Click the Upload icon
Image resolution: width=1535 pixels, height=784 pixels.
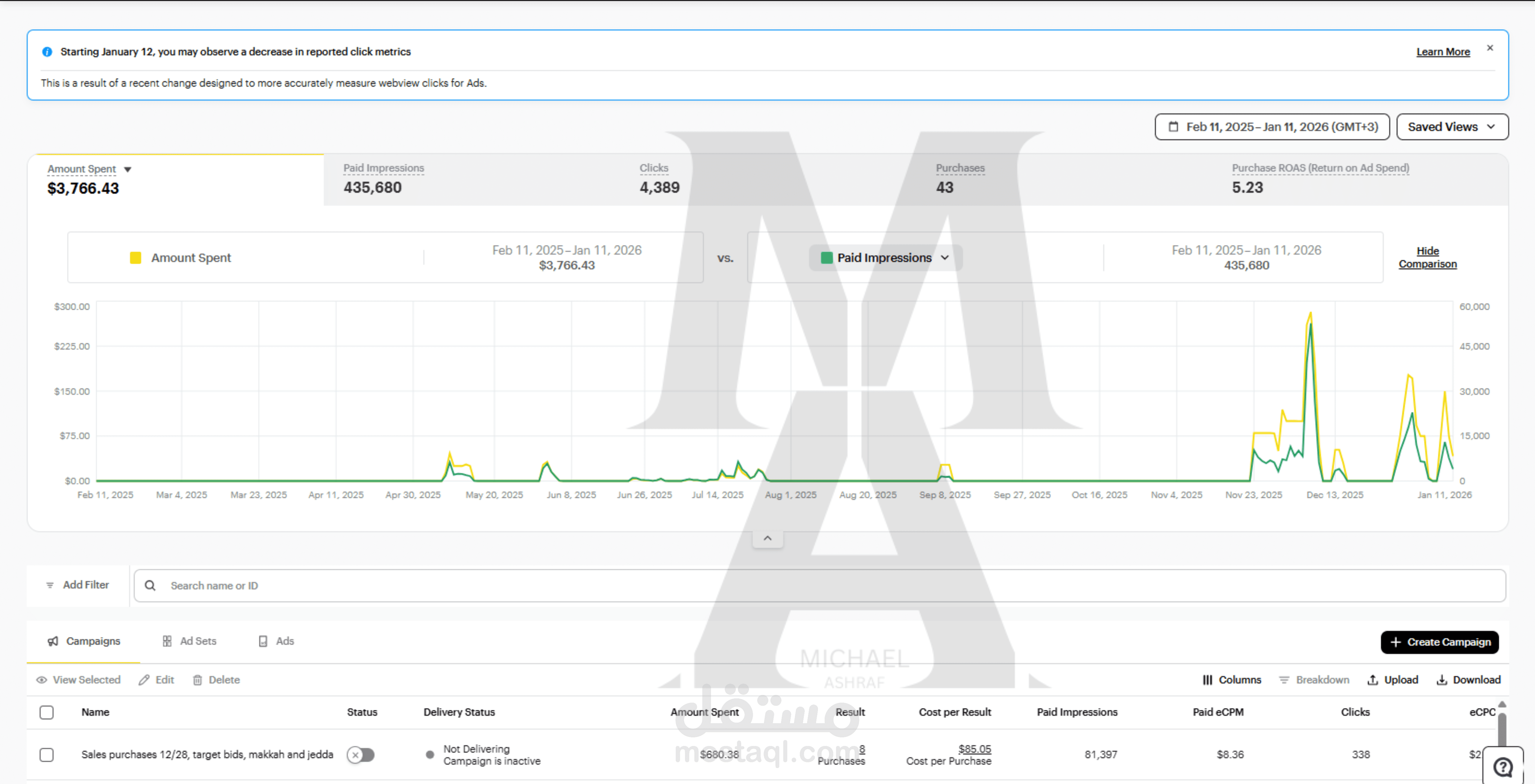[1372, 680]
